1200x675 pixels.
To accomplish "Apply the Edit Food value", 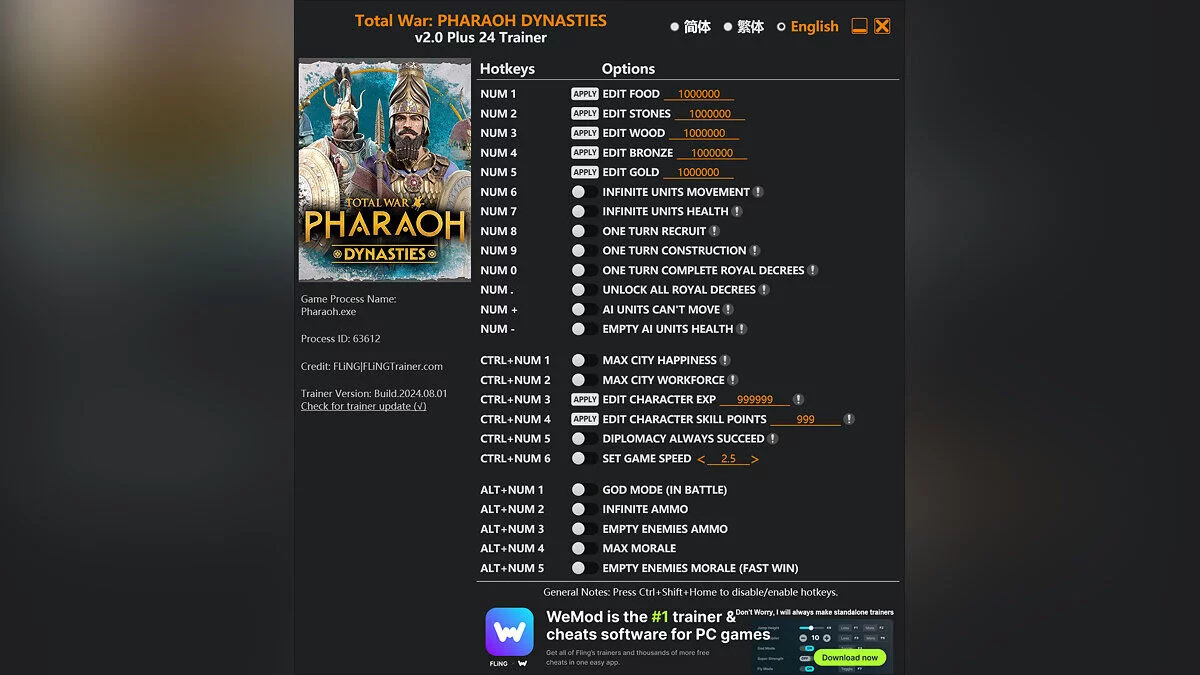I will coord(585,94).
